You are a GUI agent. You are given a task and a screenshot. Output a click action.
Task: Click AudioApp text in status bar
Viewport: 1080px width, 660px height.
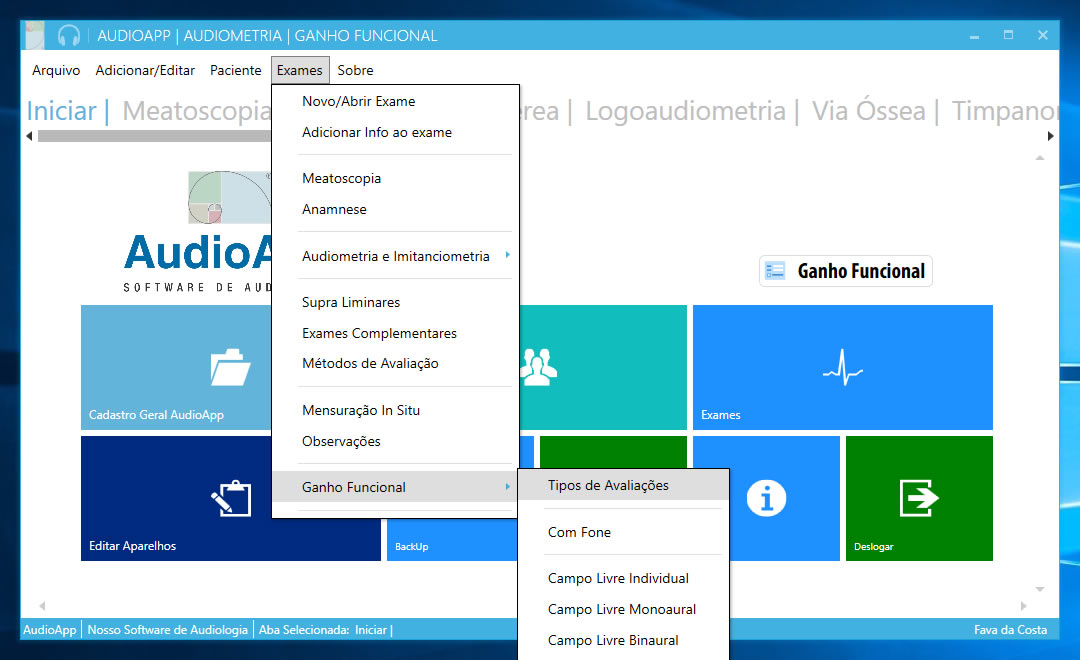click(50, 630)
